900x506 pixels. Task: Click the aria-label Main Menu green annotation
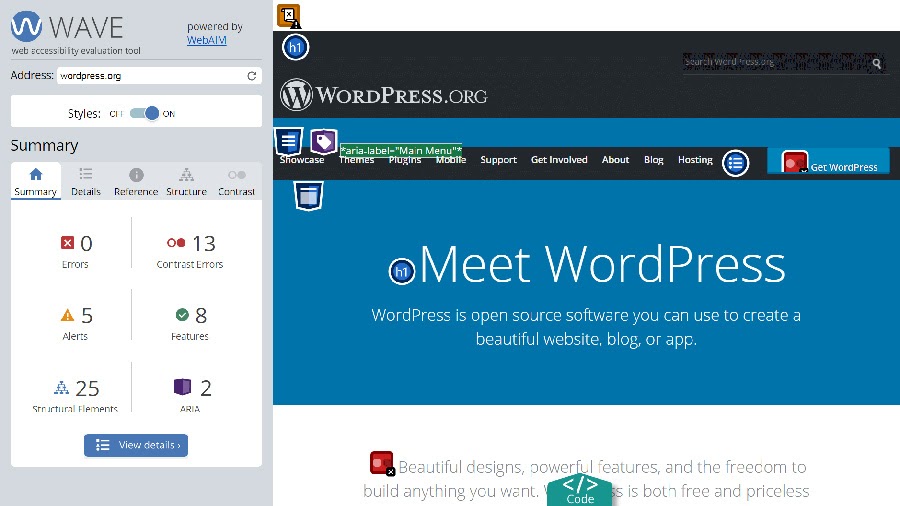click(x=401, y=150)
